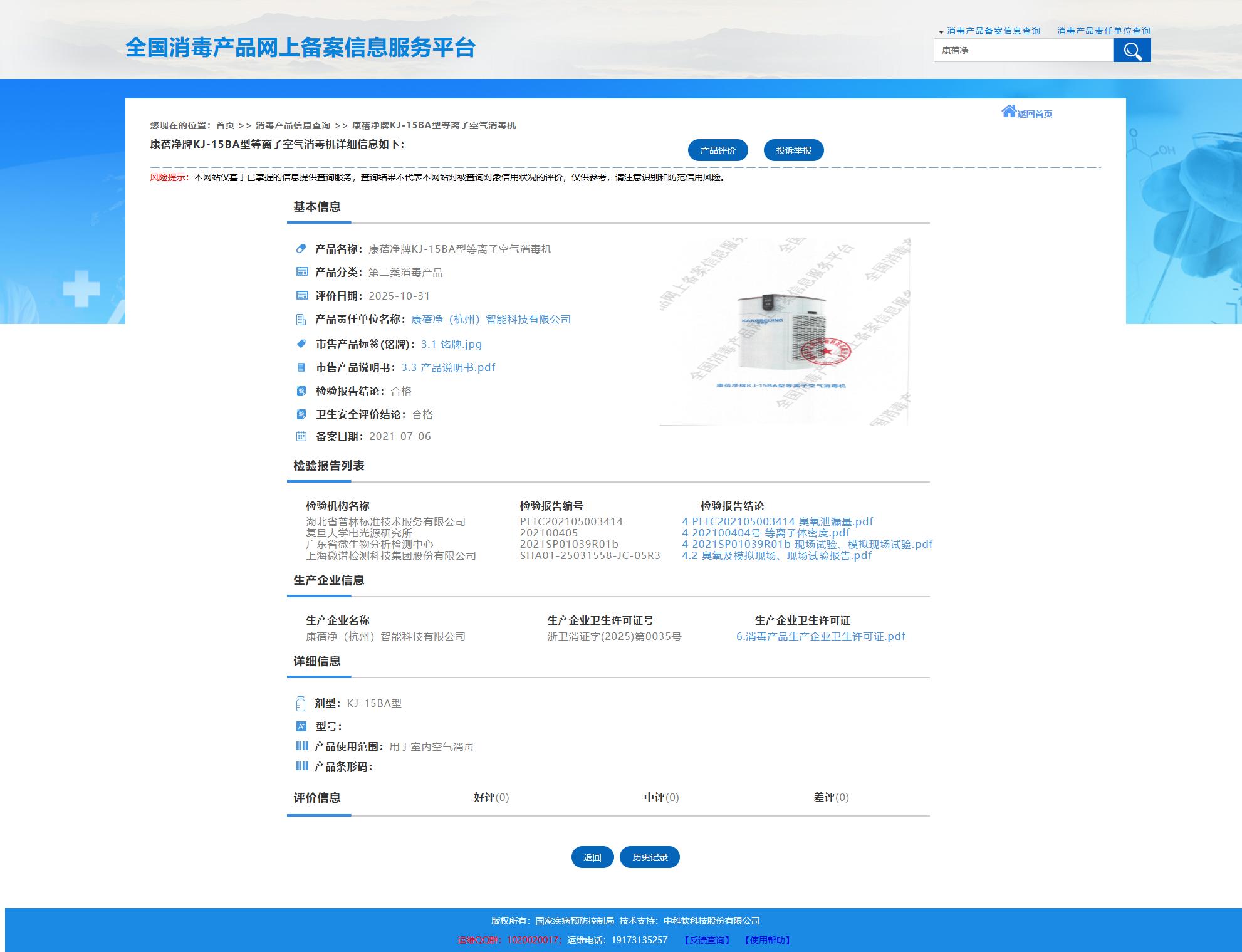This screenshot has width=1242, height=952.
Task: Click 上海微谱检测科技集团股份有限公司 in report list
Action: point(391,555)
